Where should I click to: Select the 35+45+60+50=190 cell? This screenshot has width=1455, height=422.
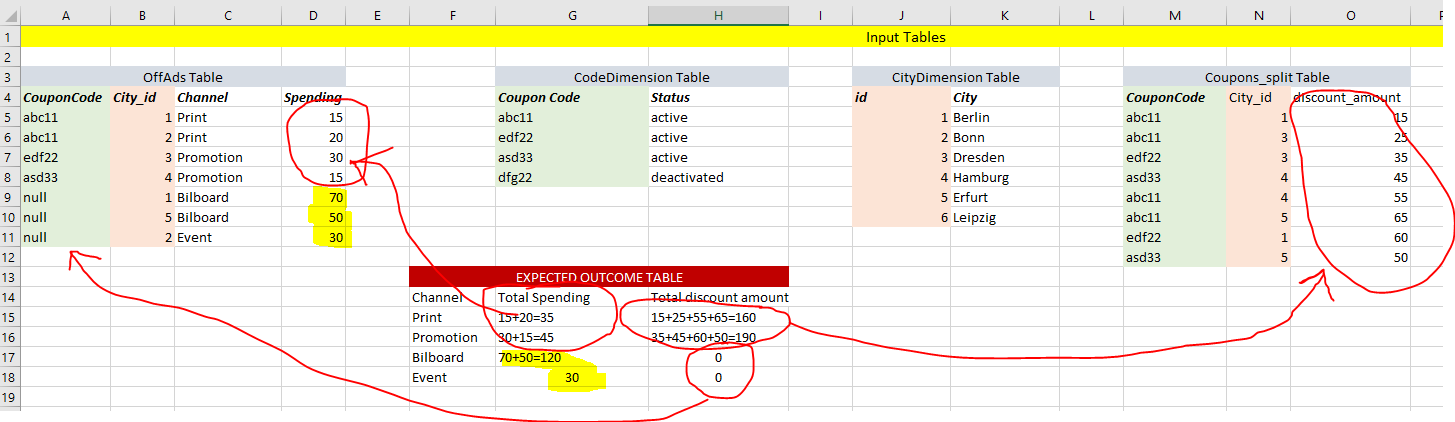718,337
